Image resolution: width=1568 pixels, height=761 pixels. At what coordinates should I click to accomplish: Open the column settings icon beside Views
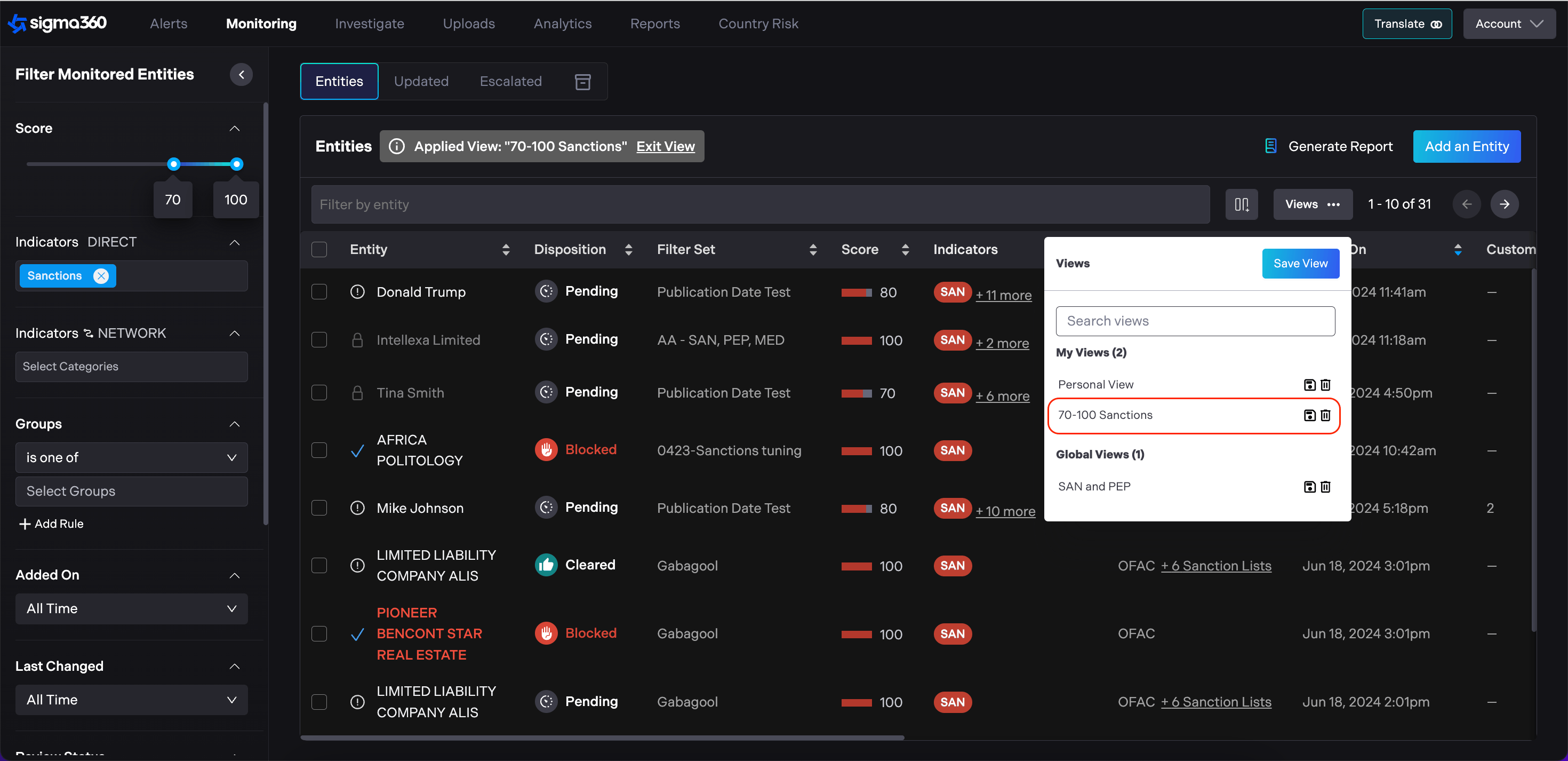pyautogui.click(x=1241, y=204)
